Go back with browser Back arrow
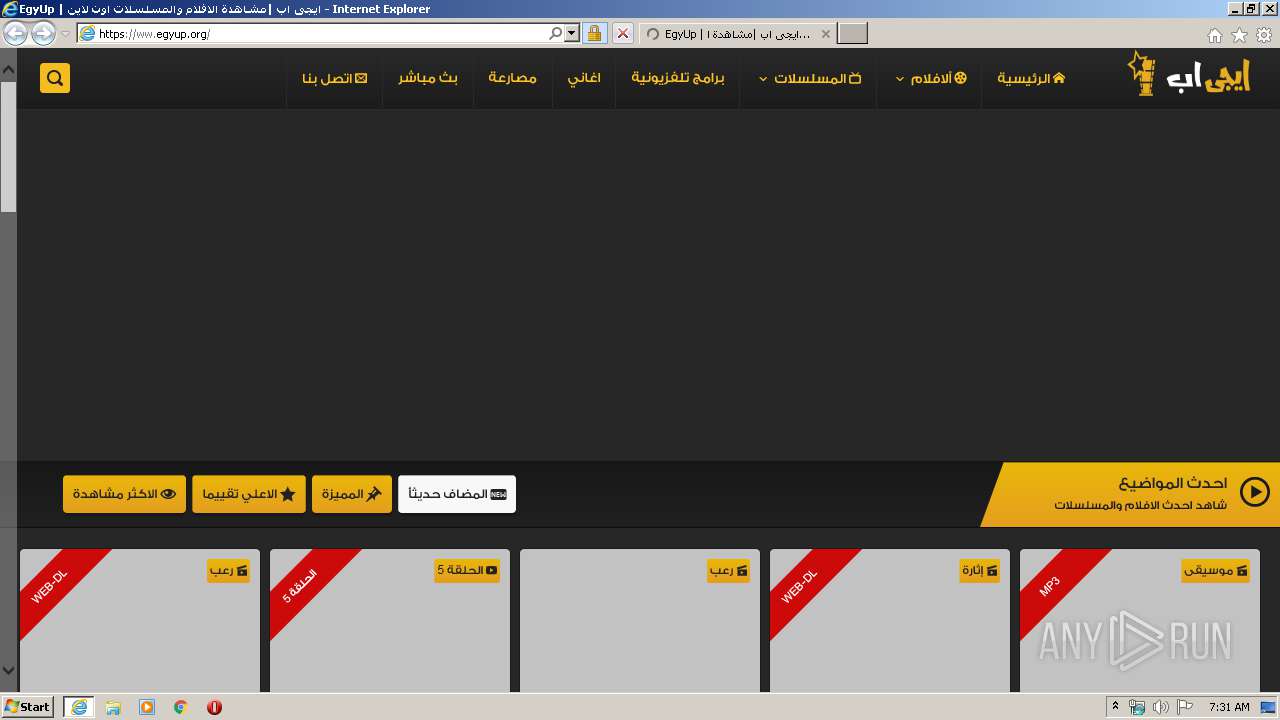The height and width of the screenshot is (720, 1280). tap(15, 33)
